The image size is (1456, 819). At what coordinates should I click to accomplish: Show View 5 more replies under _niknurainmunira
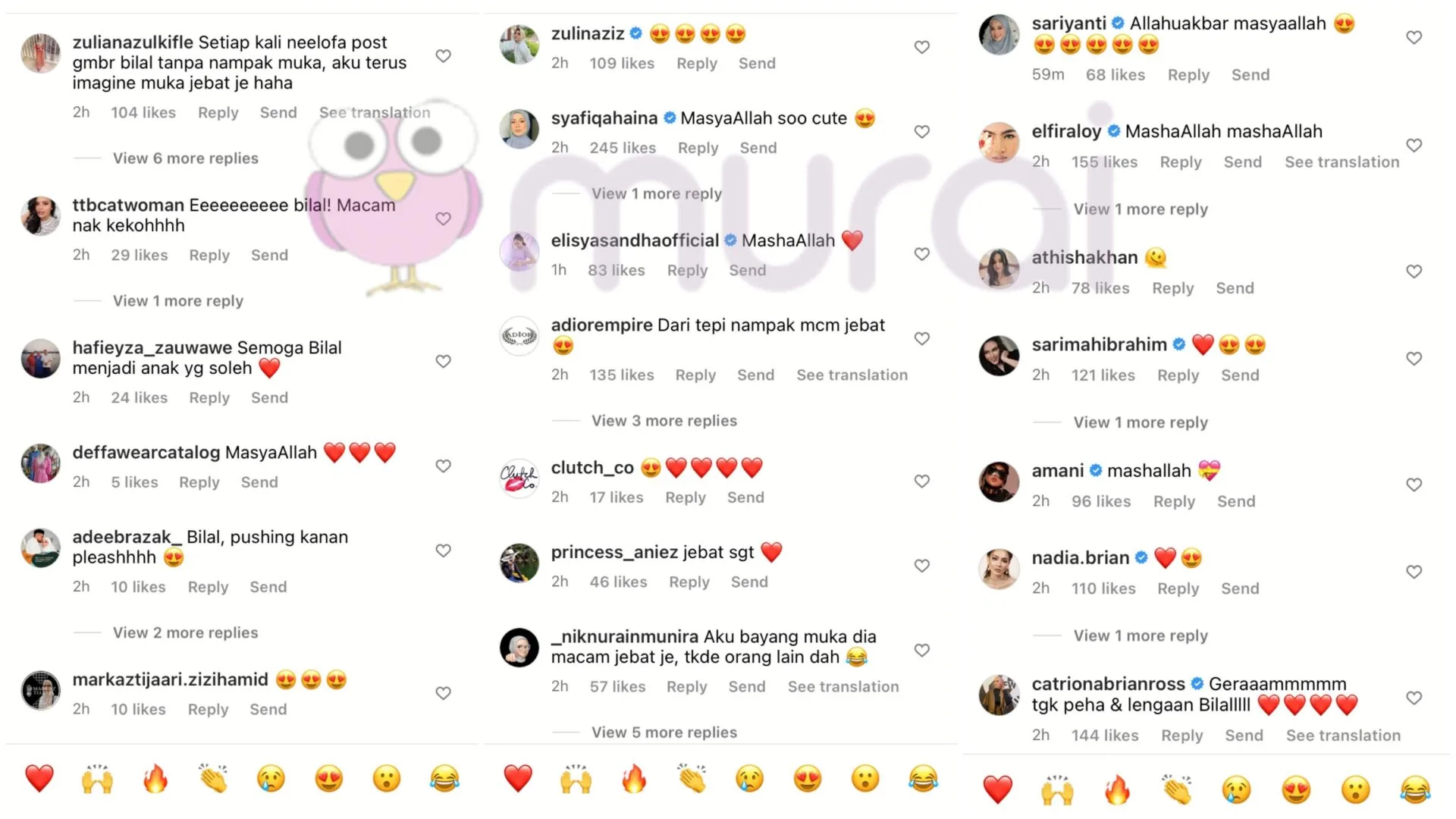click(x=664, y=732)
